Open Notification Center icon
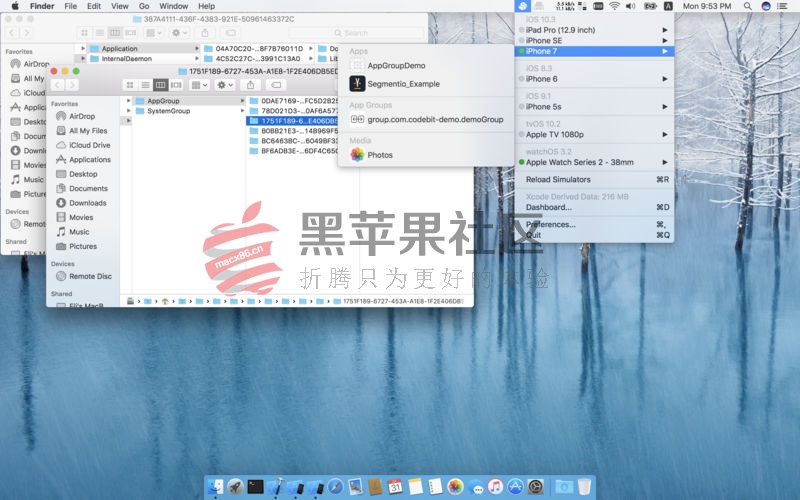Screen dimensions: 800x500 (x=782, y=6)
